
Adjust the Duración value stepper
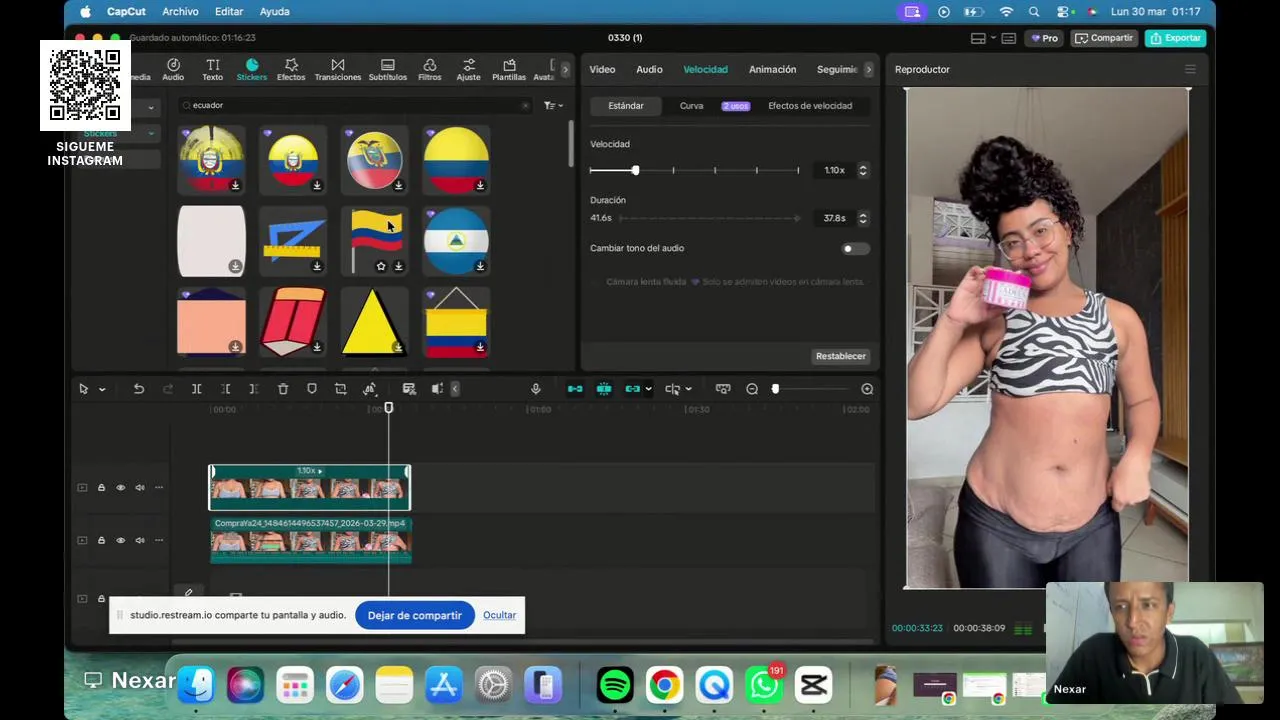point(863,218)
